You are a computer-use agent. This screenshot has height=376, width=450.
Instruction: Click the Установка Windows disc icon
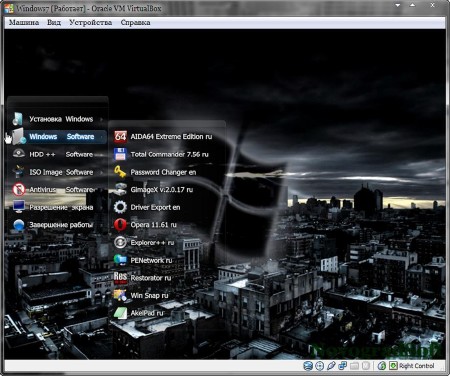click(x=18, y=119)
